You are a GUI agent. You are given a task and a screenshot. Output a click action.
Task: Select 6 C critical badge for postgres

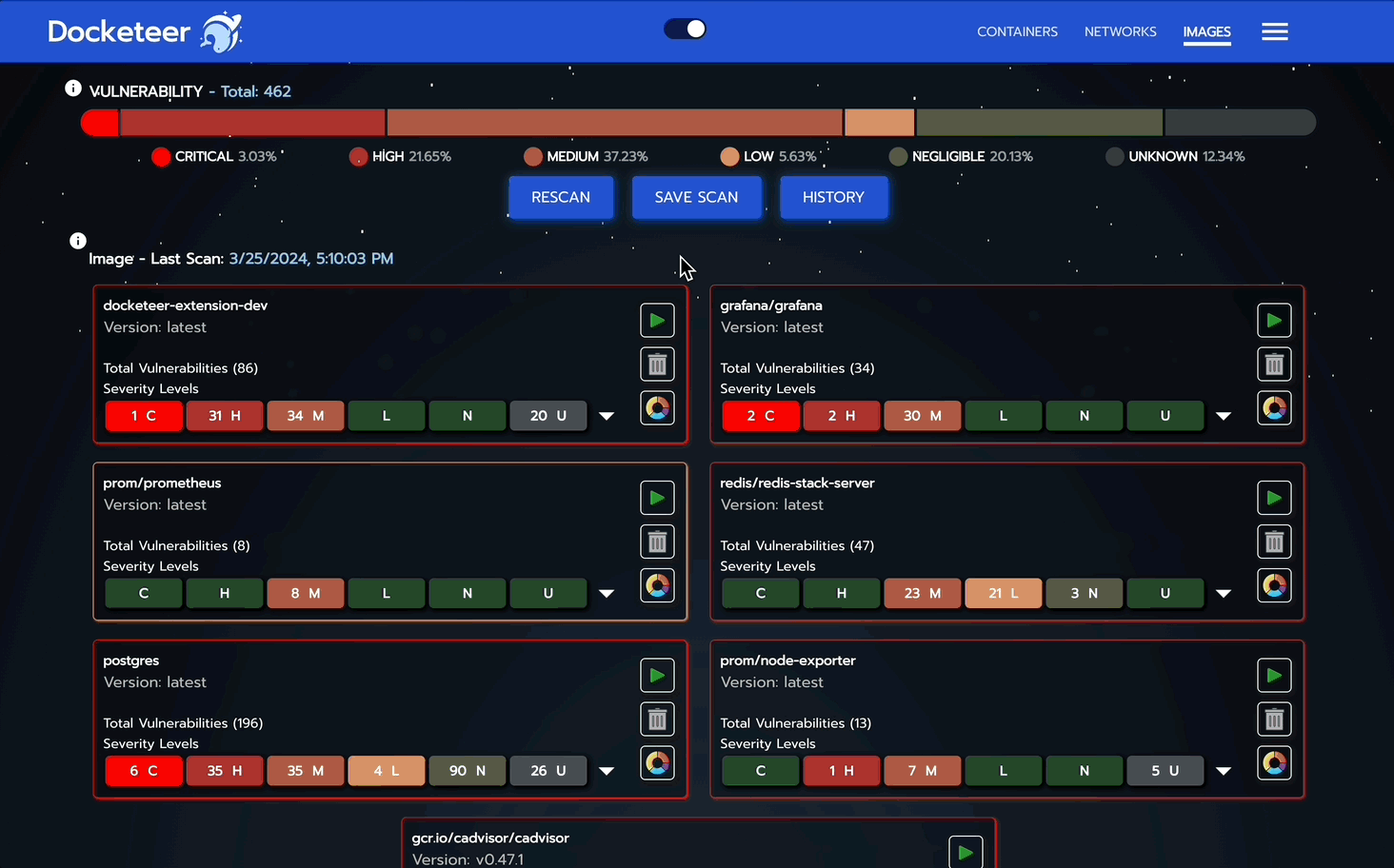(x=144, y=771)
